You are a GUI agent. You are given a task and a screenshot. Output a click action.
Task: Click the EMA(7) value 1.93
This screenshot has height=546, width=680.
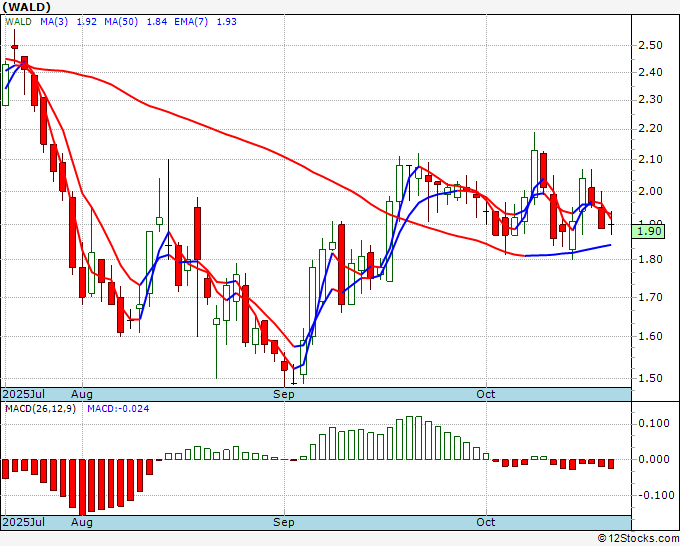226,22
